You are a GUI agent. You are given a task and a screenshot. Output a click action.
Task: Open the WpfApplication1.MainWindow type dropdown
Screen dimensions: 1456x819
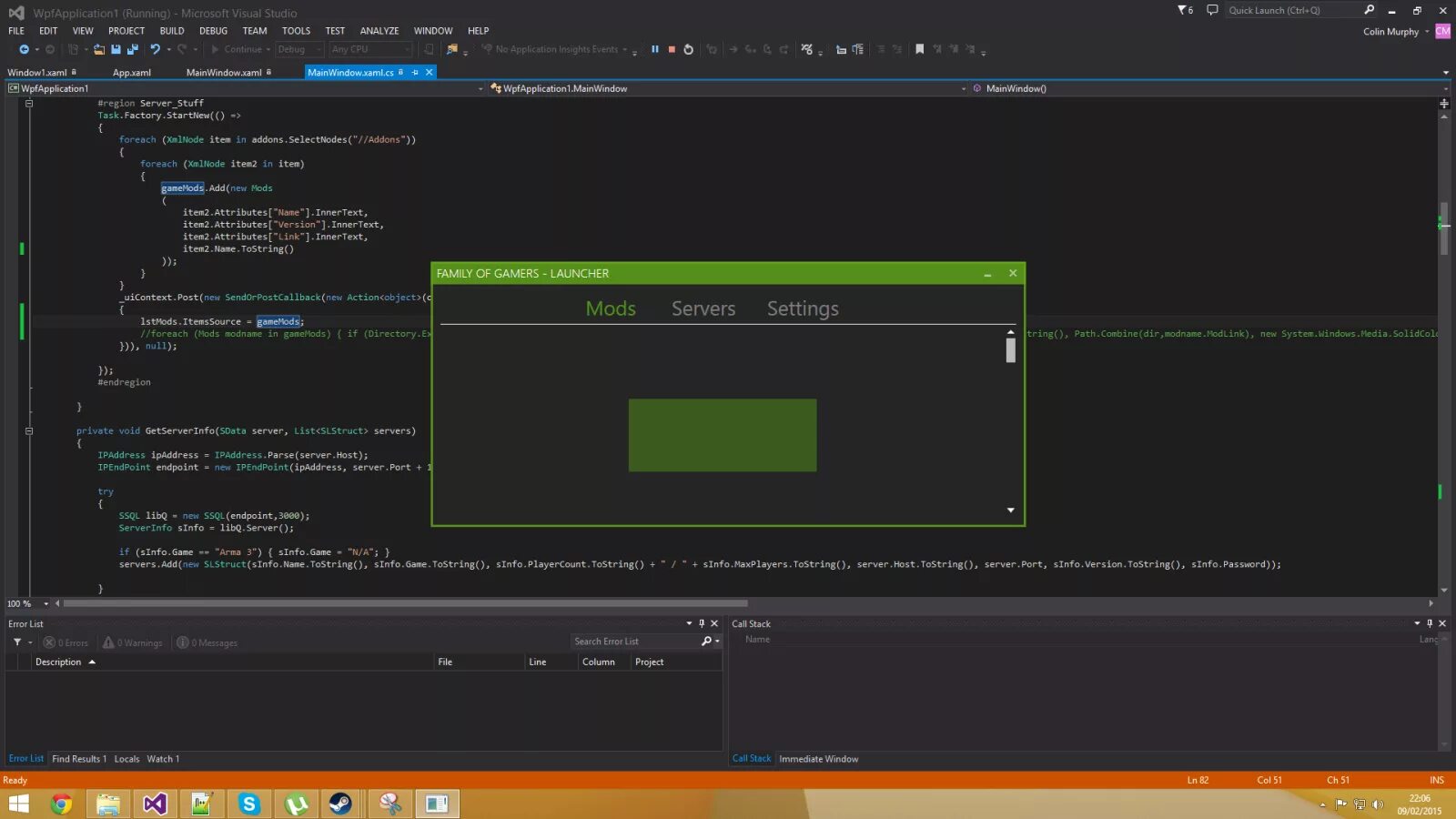[x=964, y=88]
